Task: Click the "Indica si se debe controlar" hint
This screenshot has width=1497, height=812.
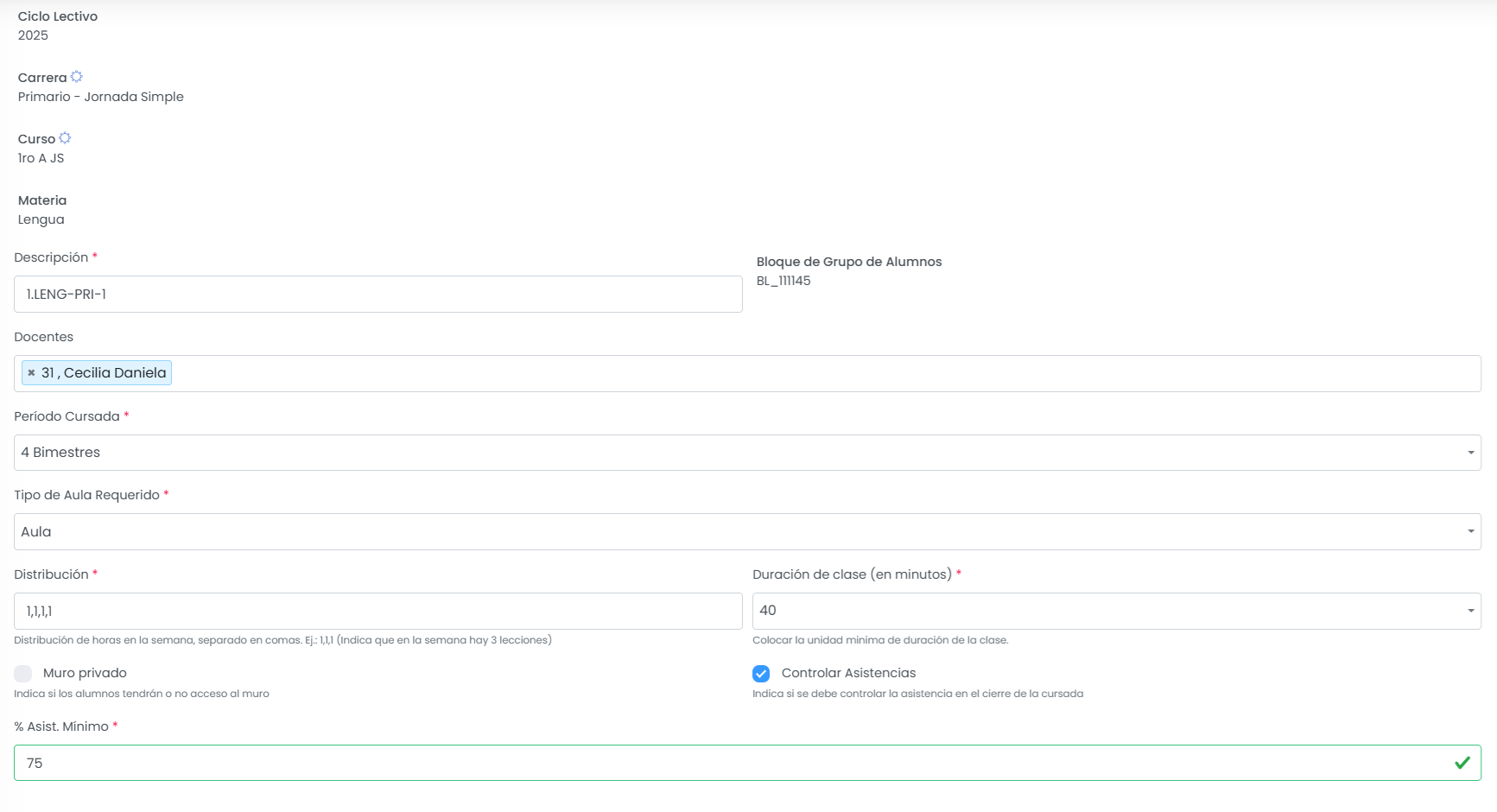Action: tap(917, 694)
